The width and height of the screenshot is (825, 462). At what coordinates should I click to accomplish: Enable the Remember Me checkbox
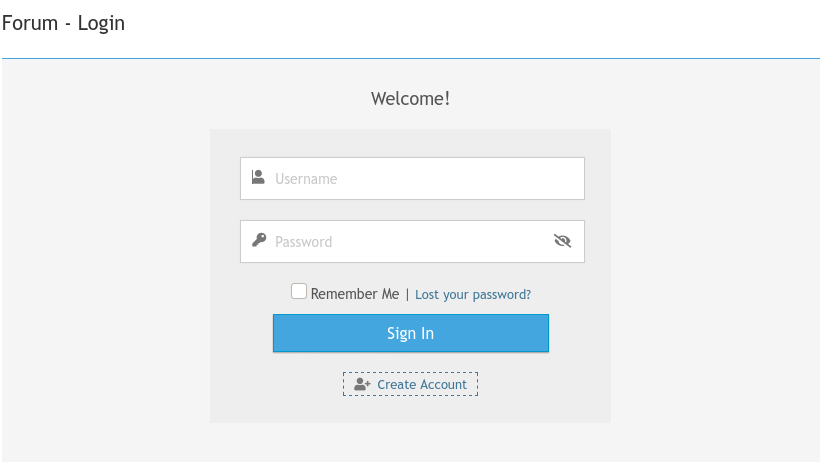299,291
